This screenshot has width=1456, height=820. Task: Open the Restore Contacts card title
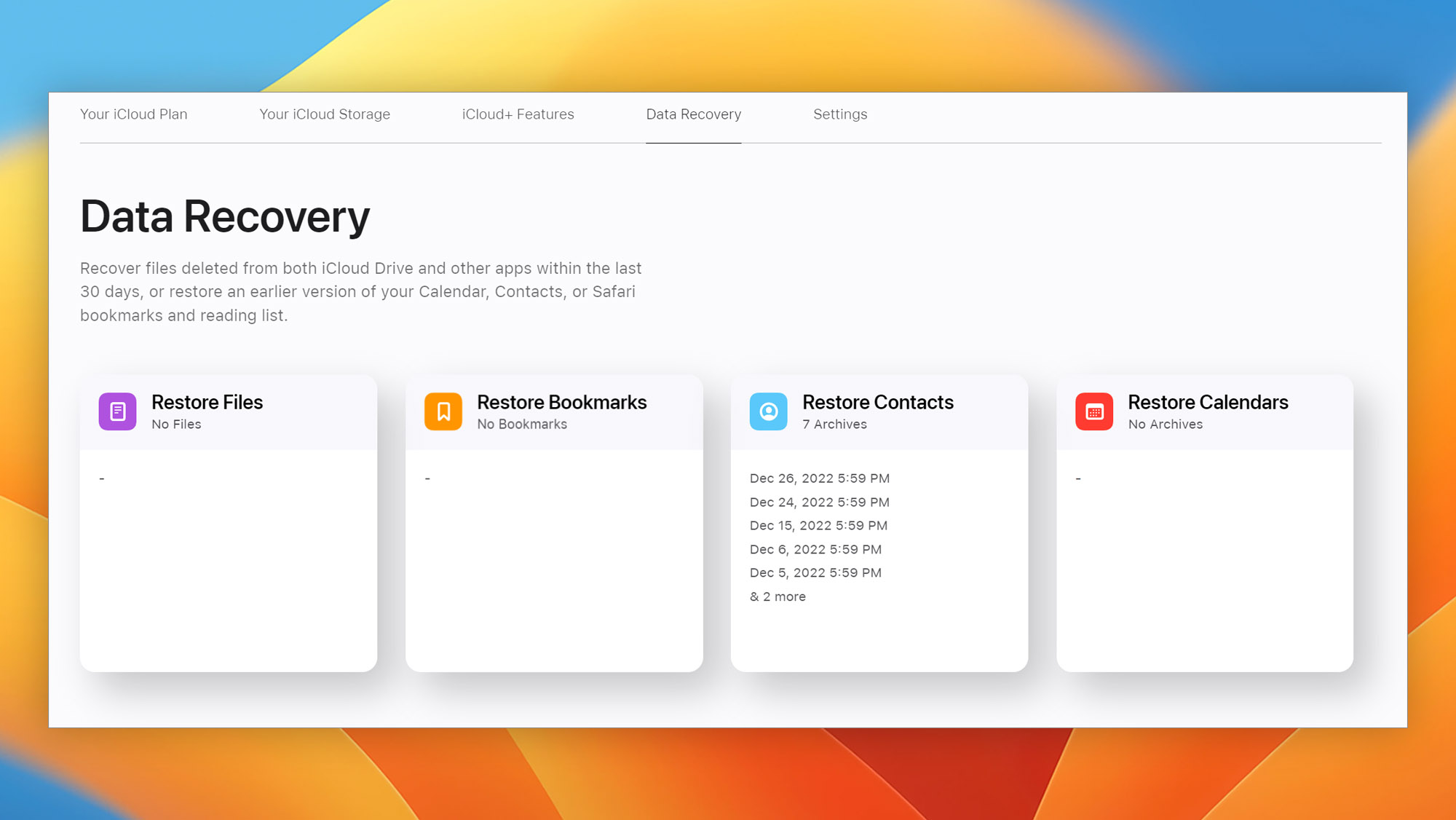point(878,402)
